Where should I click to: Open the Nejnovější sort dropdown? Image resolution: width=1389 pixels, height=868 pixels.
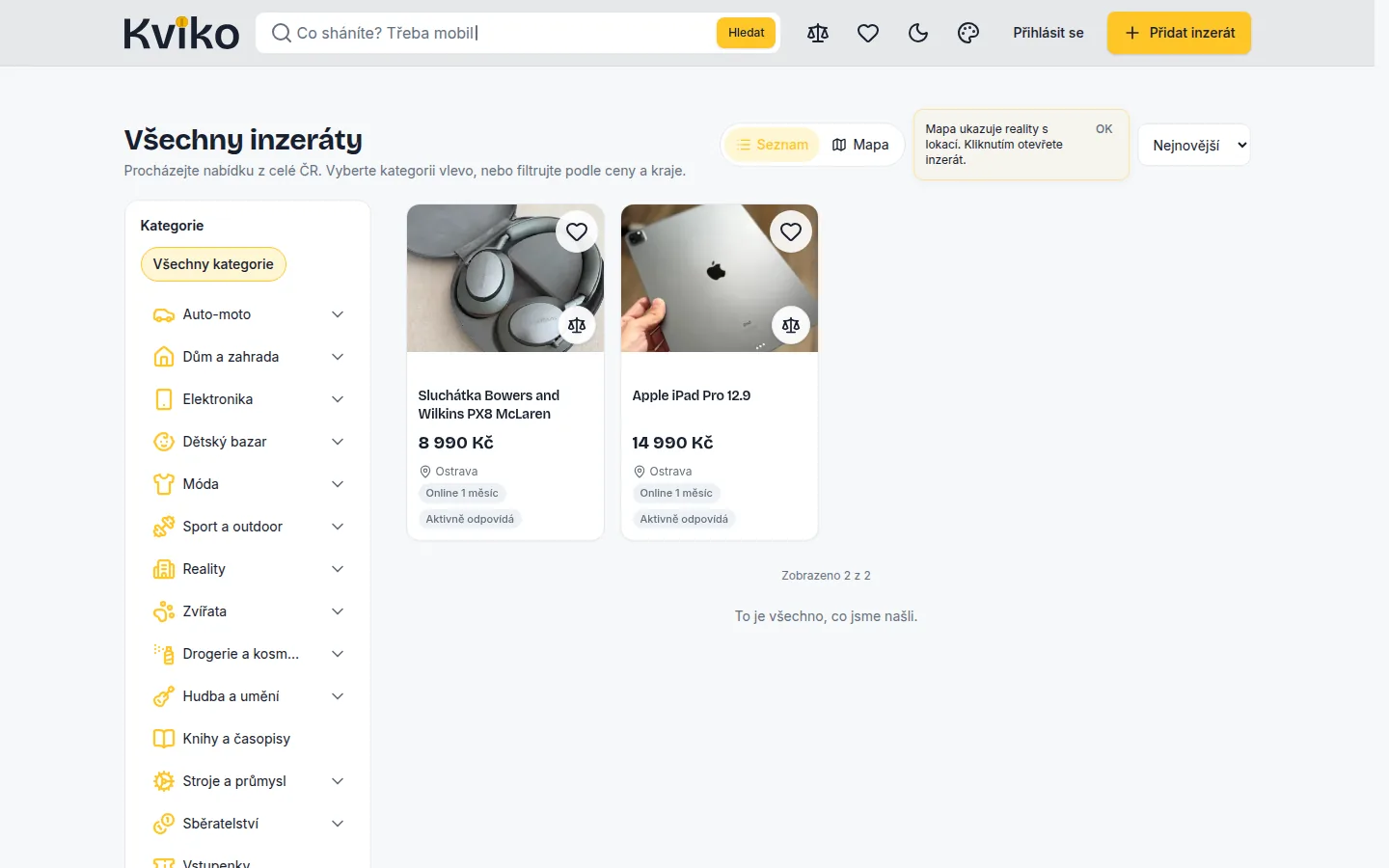coord(1194,145)
